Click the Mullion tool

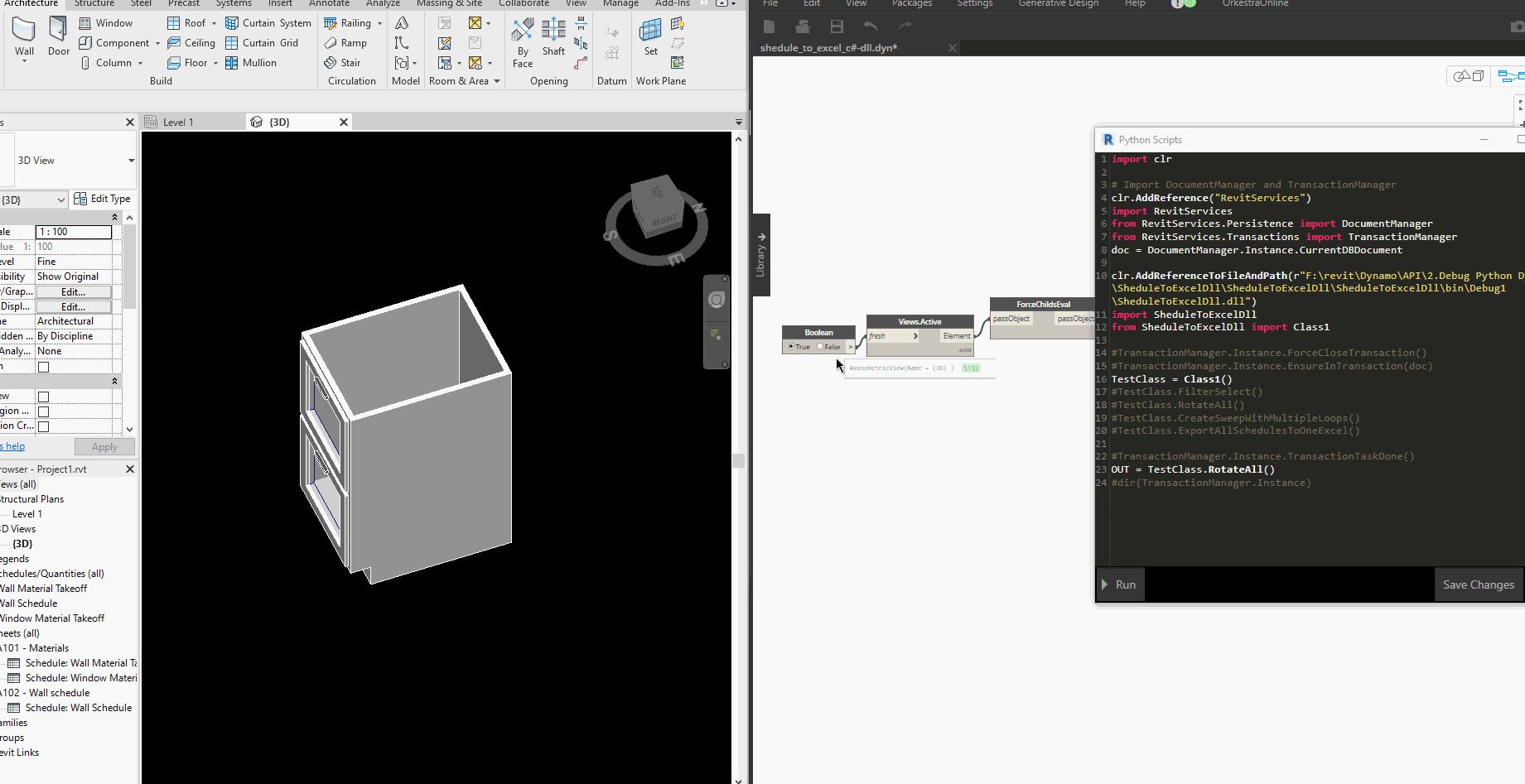pos(251,63)
